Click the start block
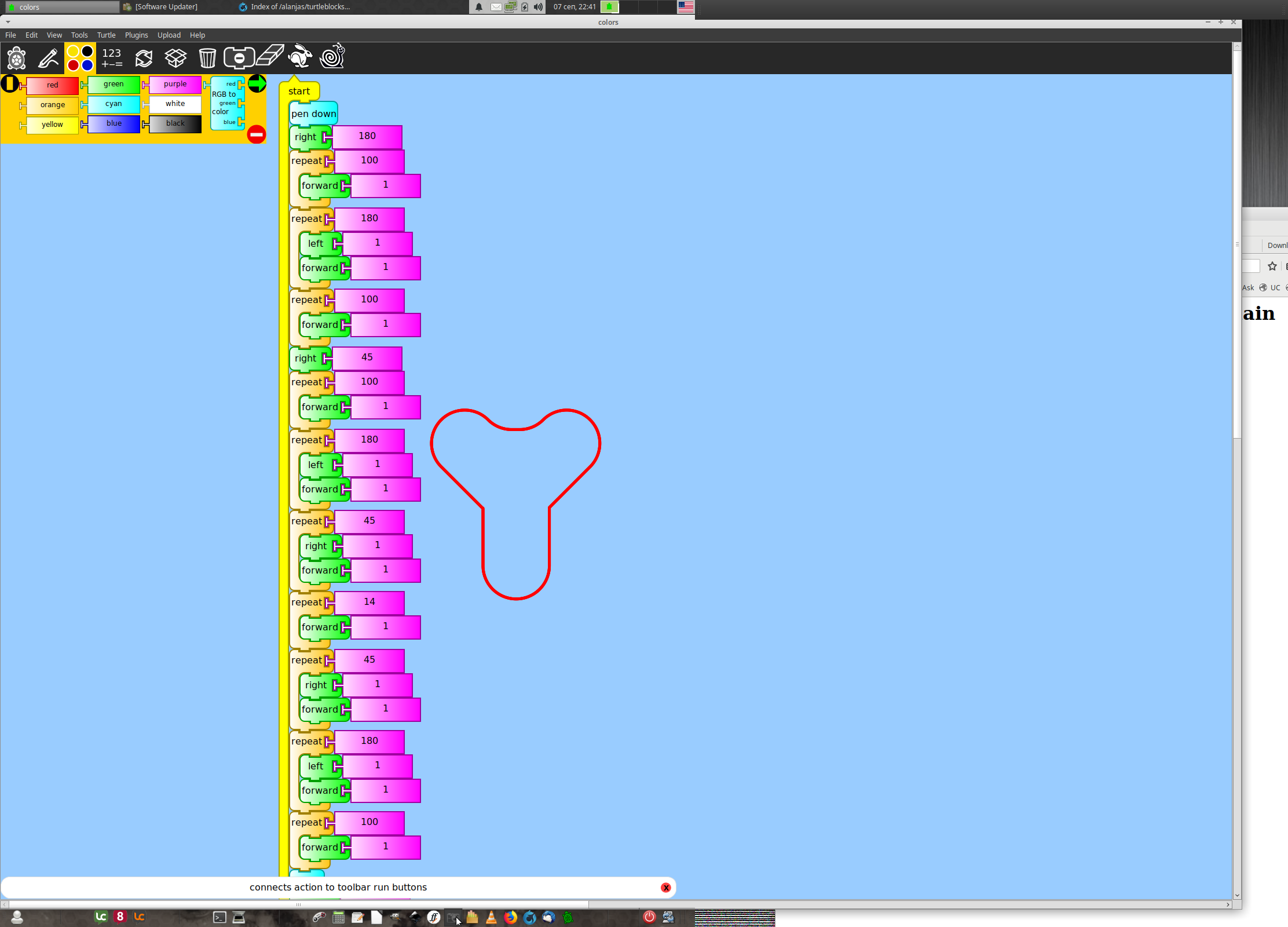The height and width of the screenshot is (927, 1288). (x=299, y=91)
